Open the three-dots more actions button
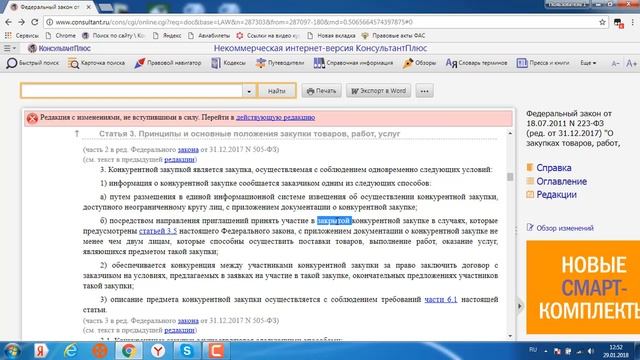640x360 pixels. pos(424,91)
